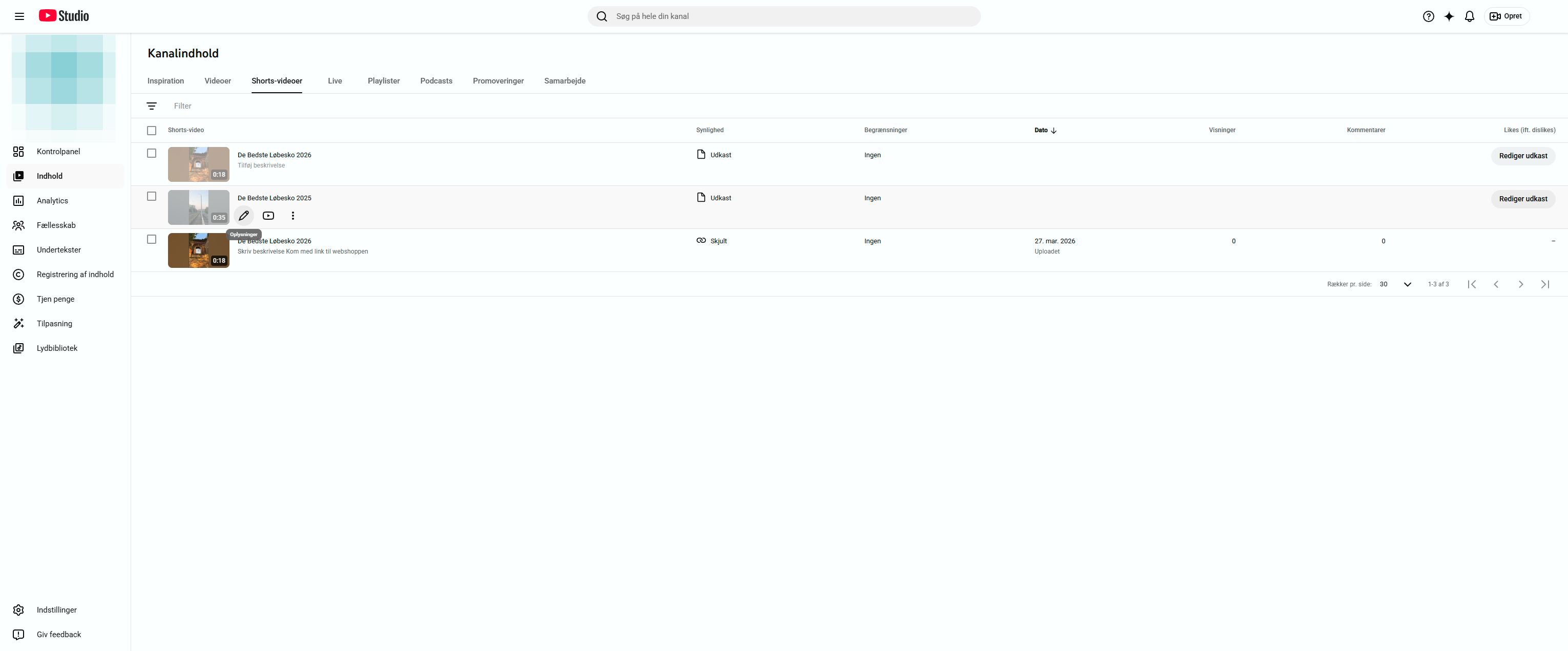Go to last page of results
Screen dimensions: 1568x651
pyautogui.click(x=1545, y=284)
